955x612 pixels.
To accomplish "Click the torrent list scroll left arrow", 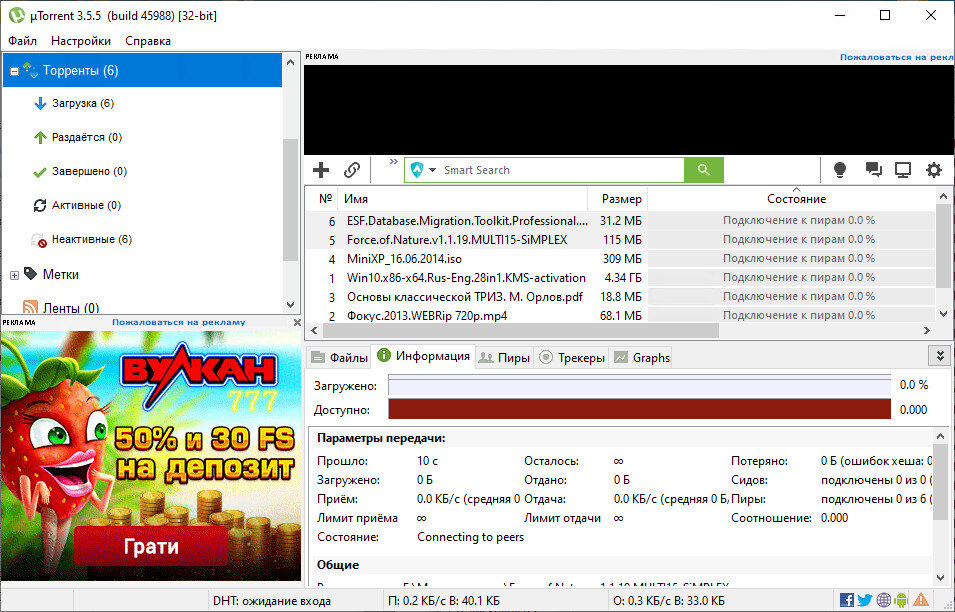I will point(314,331).
